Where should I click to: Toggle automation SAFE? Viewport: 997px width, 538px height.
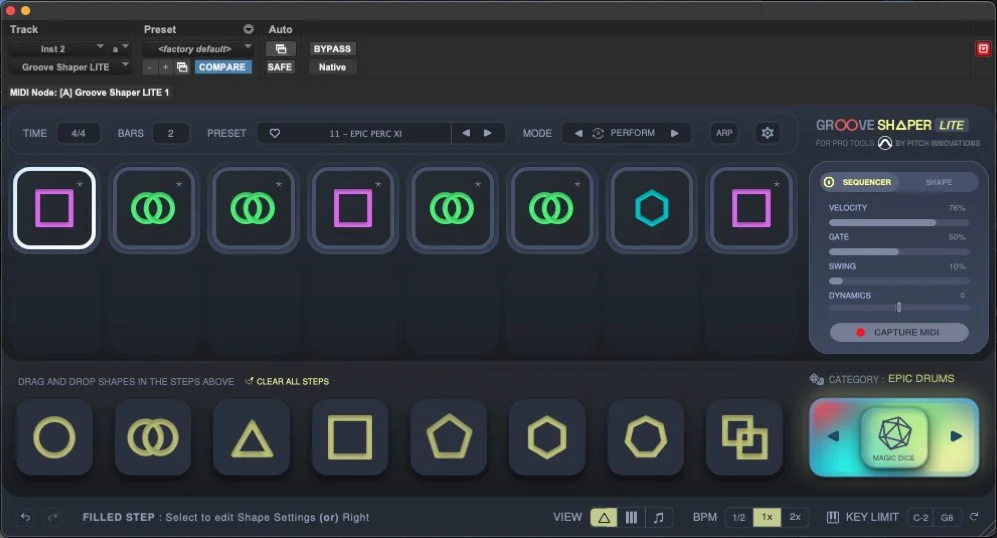point(280,67)
